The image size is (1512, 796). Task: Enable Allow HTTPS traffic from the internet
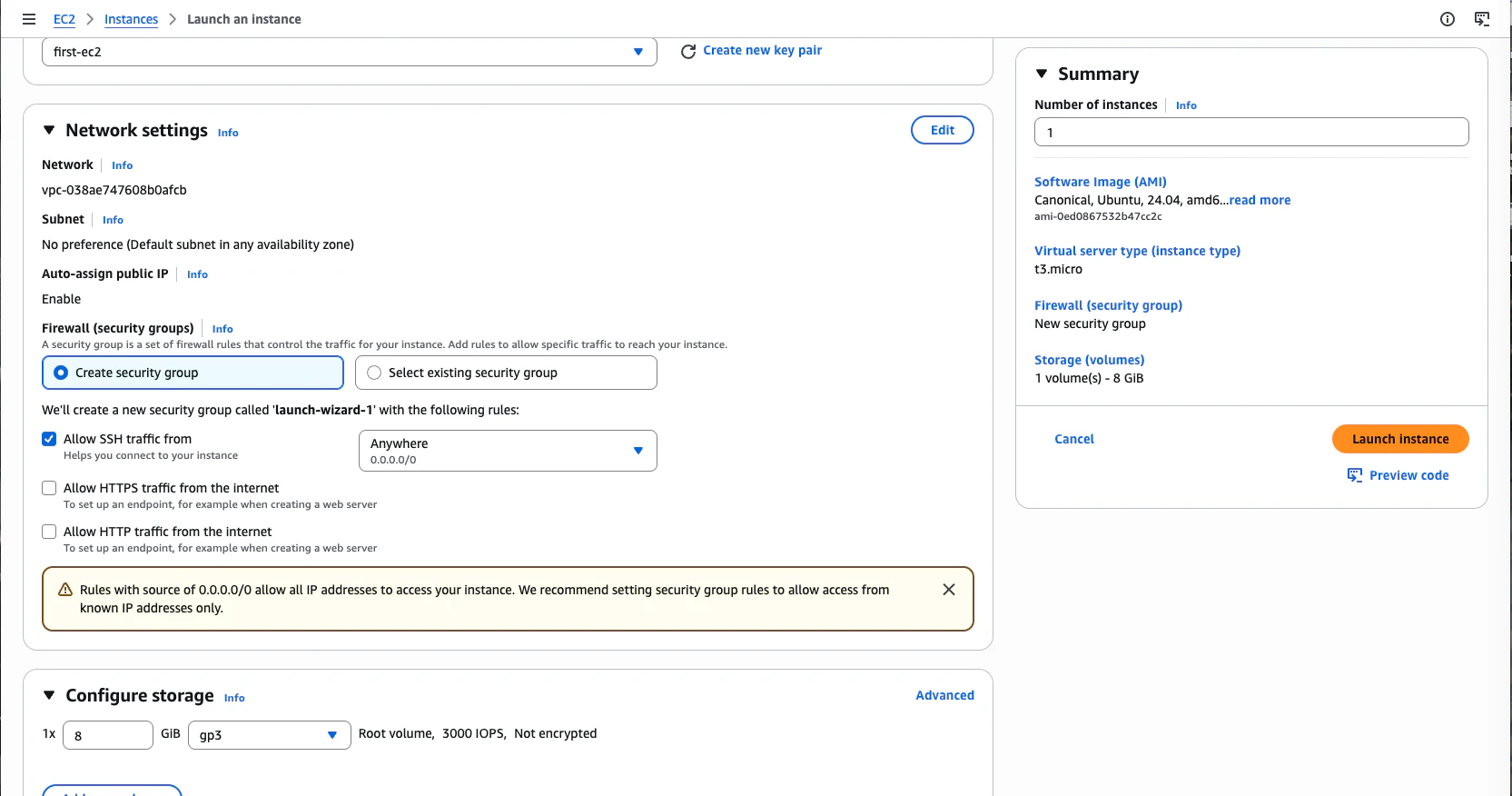pos(49,488)
